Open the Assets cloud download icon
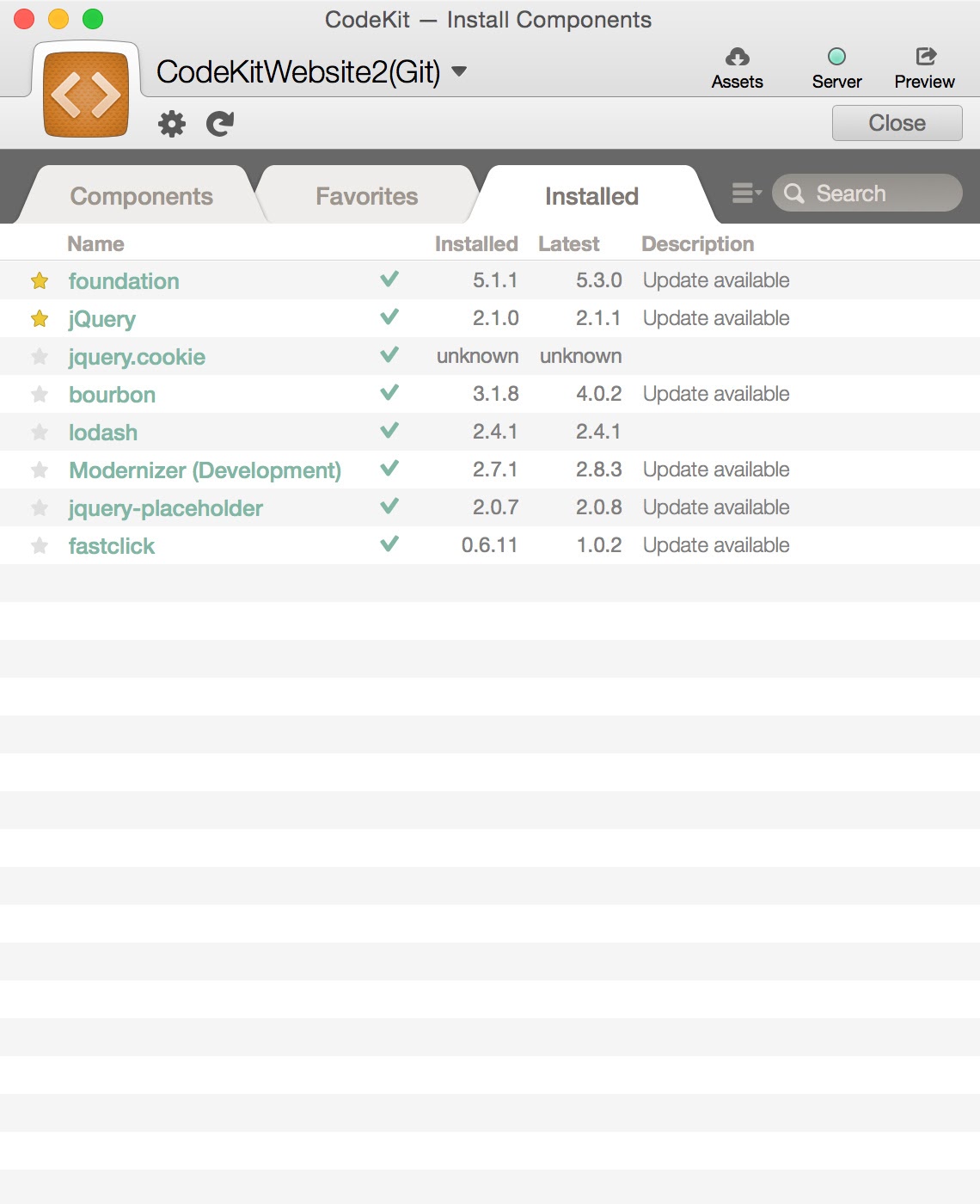980x1204 pixels. click(x=738, y=57)
